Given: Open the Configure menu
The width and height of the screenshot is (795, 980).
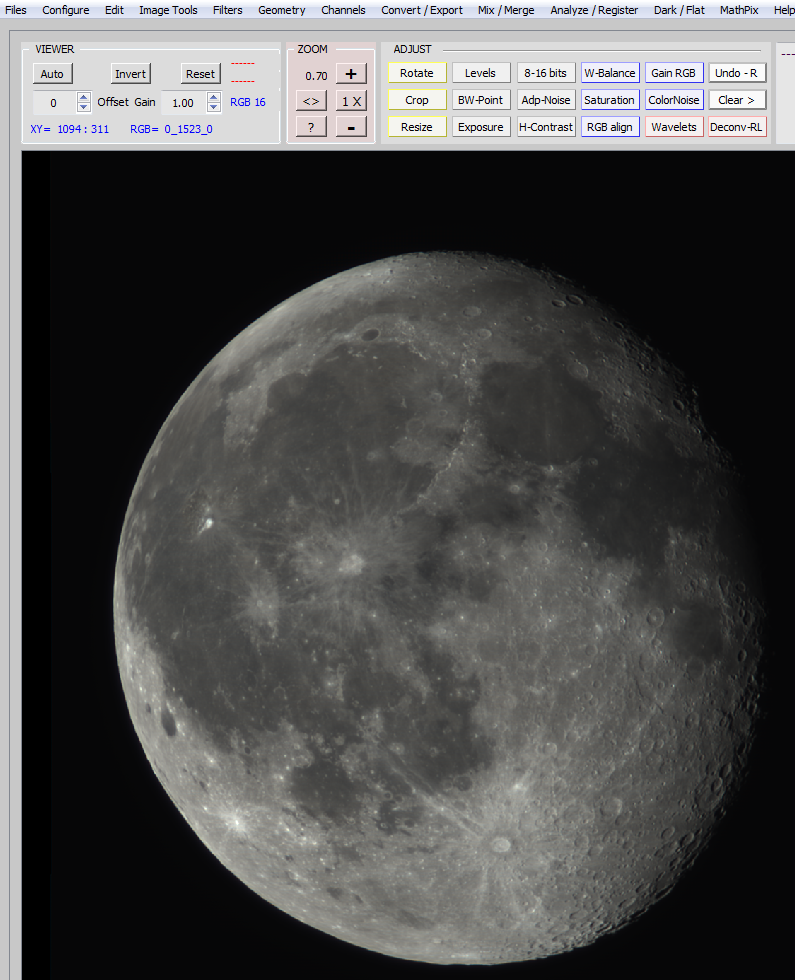Looking at the screenshot, I should [66, 10].
